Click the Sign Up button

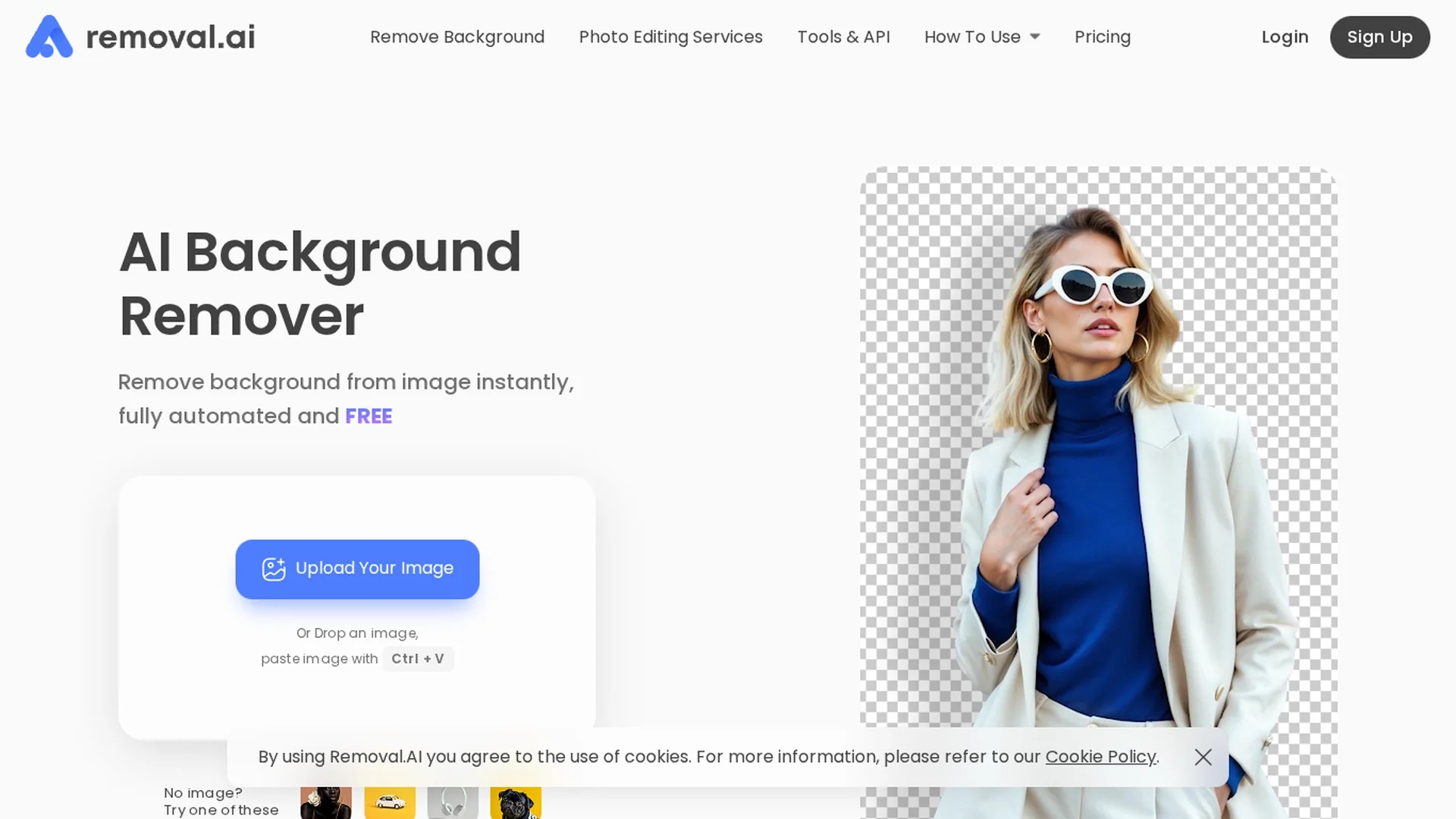click(x=1379, y=36)
